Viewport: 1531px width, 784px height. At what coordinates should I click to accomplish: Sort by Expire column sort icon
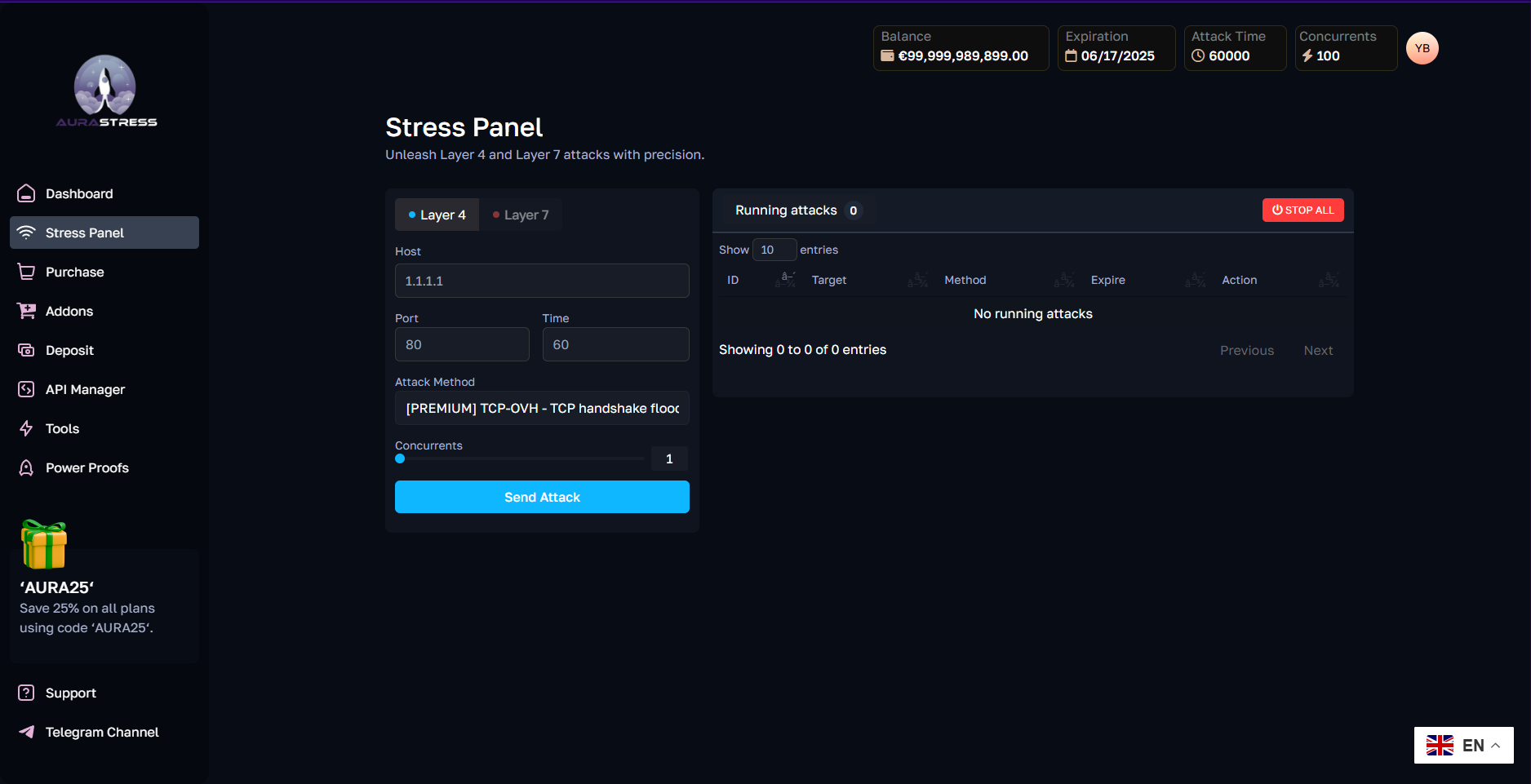[x=1196, y=280]
